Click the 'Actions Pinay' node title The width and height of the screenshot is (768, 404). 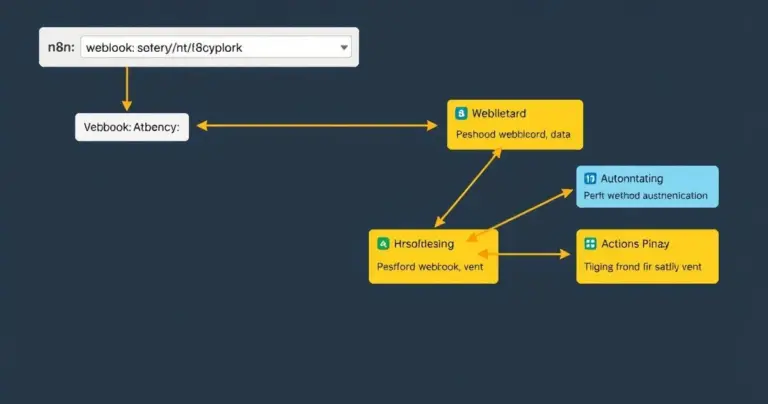pos(635,244)
